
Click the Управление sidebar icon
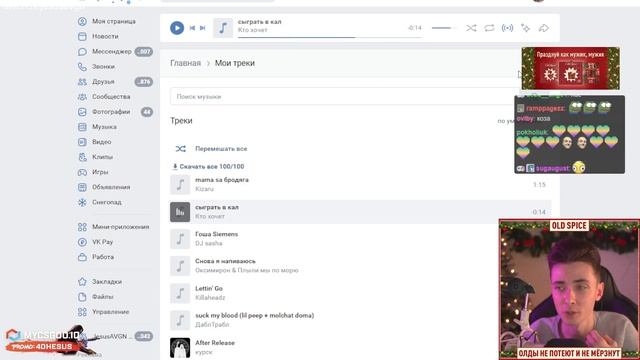click(82, 312)
